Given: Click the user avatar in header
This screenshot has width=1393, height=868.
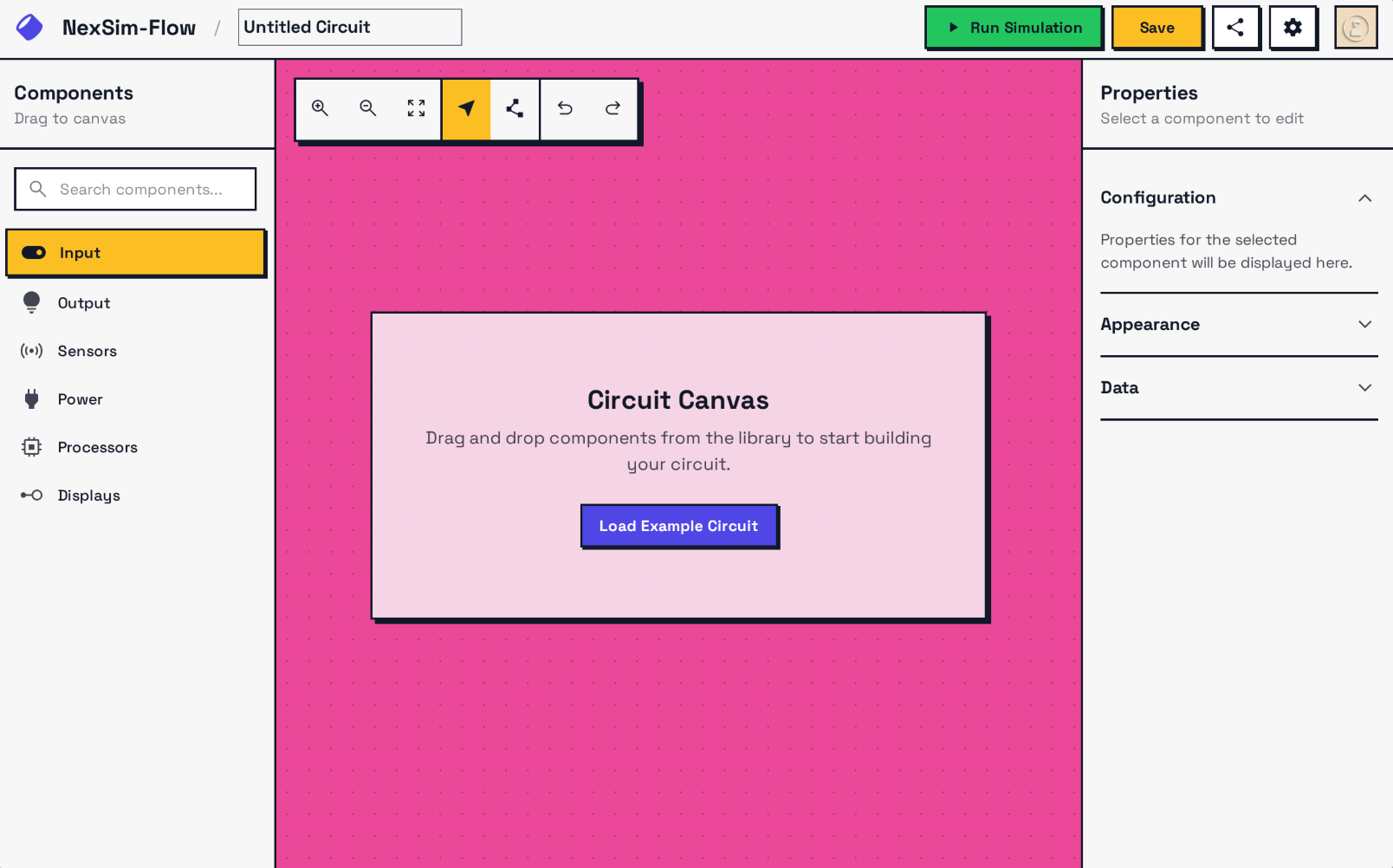Looking at the screenshot, I should (x=1355, y=28).
